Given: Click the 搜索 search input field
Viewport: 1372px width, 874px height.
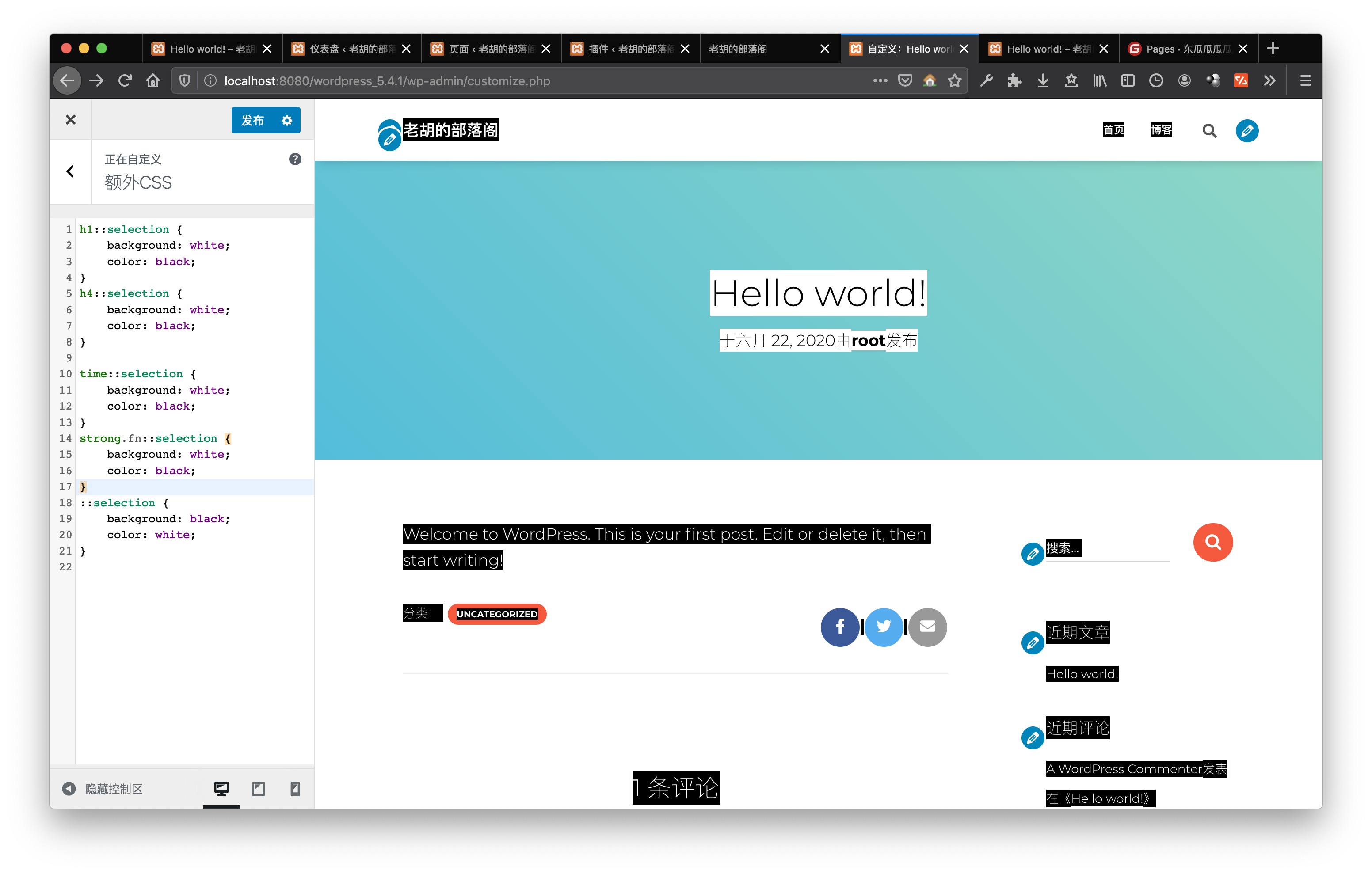Looking at the screenshot, I should point(1108,548).
